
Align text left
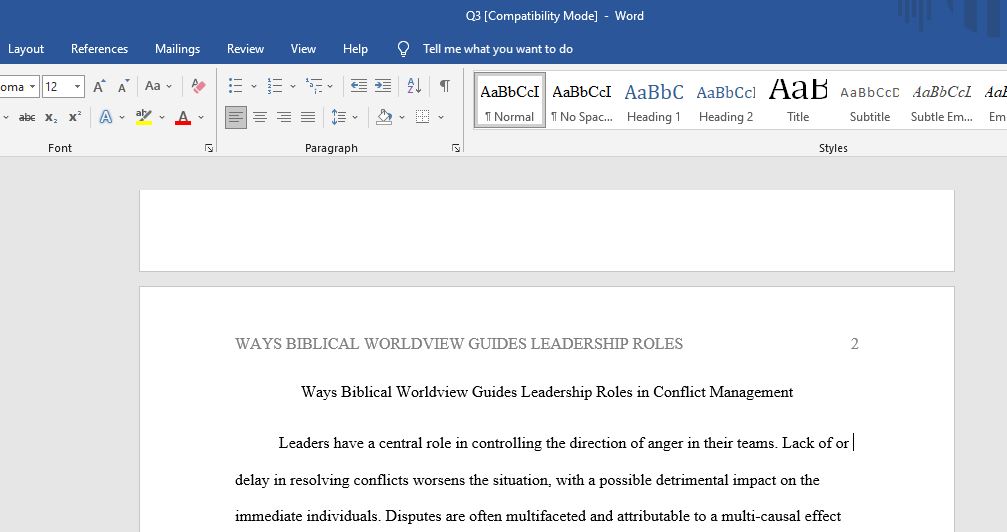coord(236,117)
